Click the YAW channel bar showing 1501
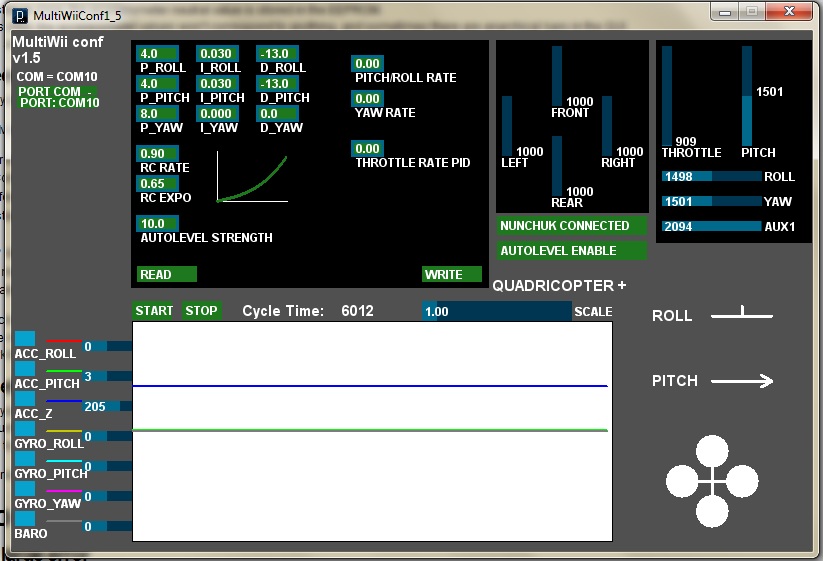 tap(712, 201)
